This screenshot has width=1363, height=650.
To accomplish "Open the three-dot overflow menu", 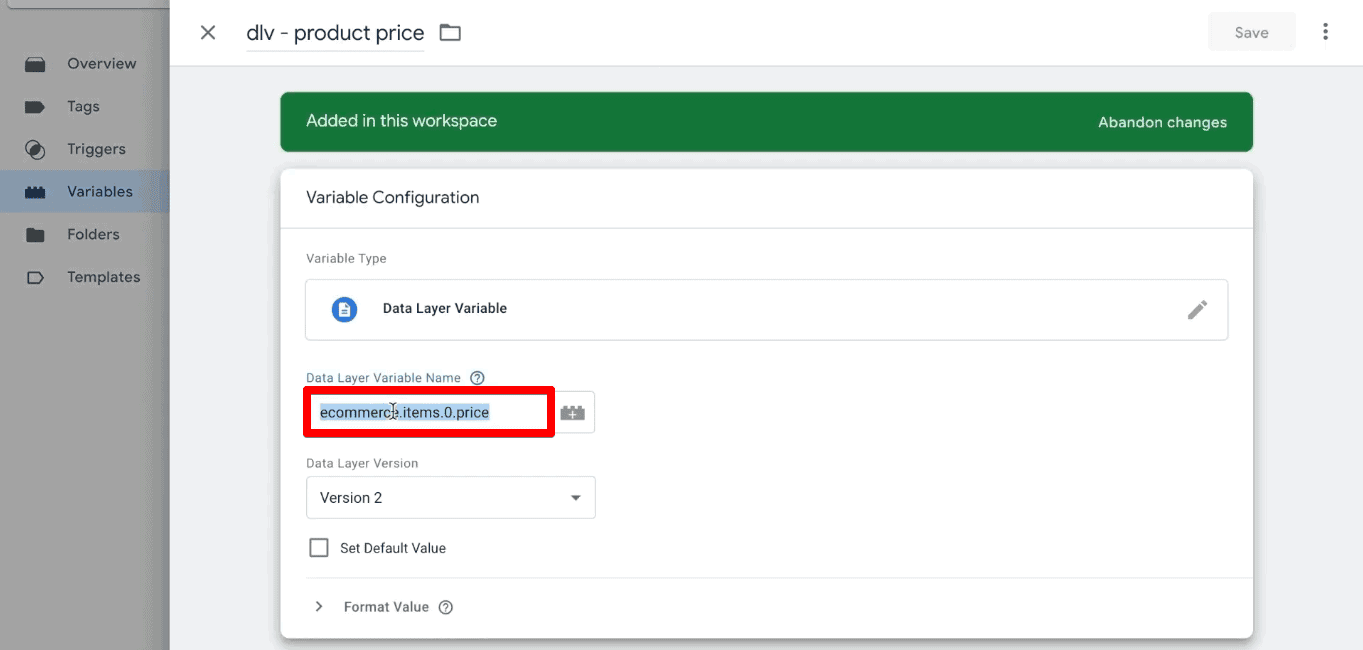I will 1325,31.
